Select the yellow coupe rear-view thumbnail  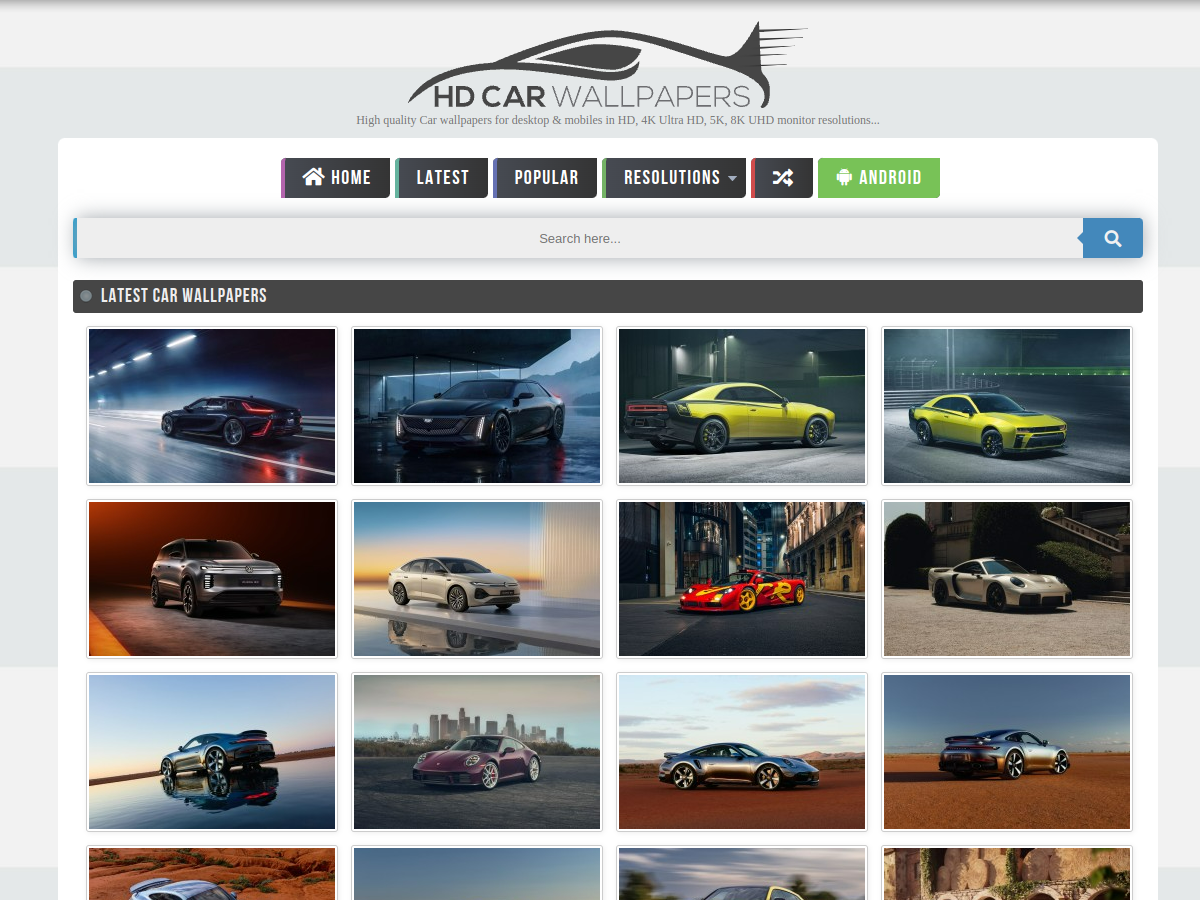(x=742, y=406)
